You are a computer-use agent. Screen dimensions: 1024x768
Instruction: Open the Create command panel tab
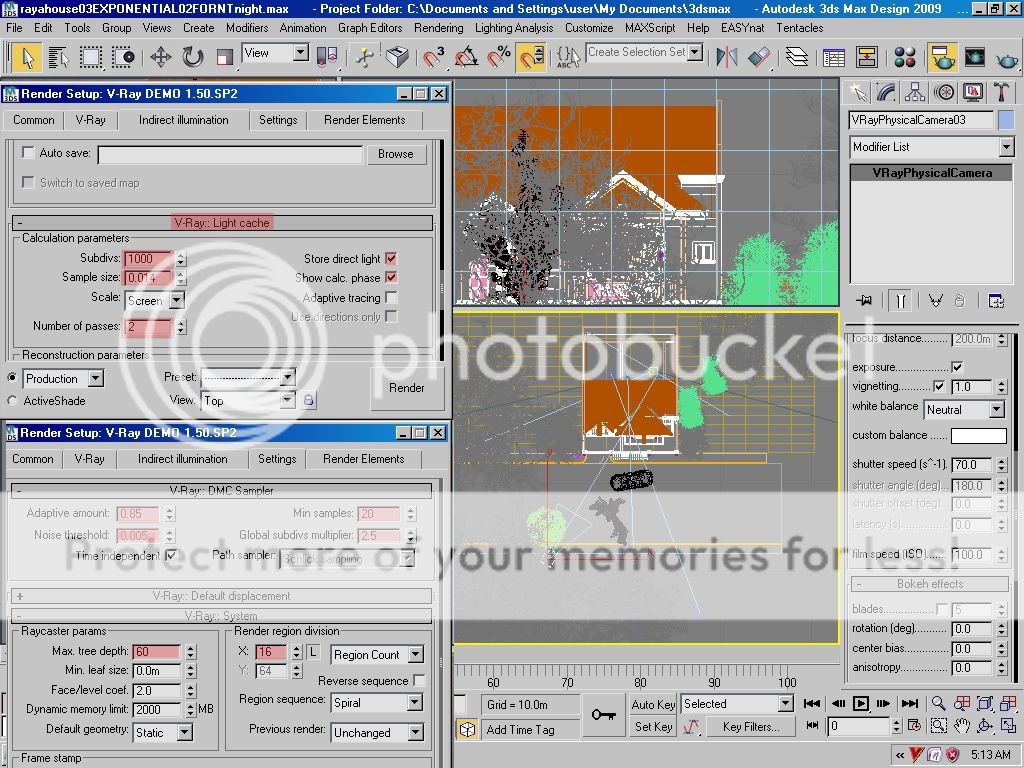coord(858,93)
